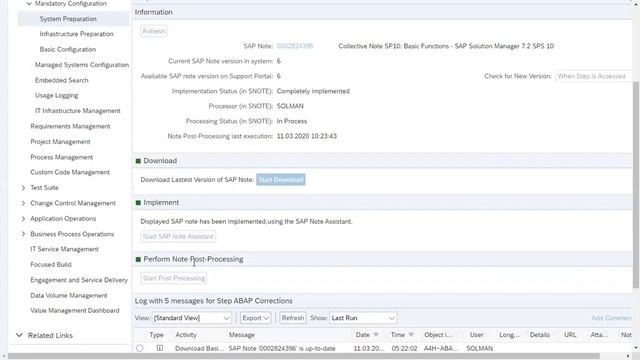Click the log table Refresh button
The width and height of the screenshot is (640, 360).
293,318
